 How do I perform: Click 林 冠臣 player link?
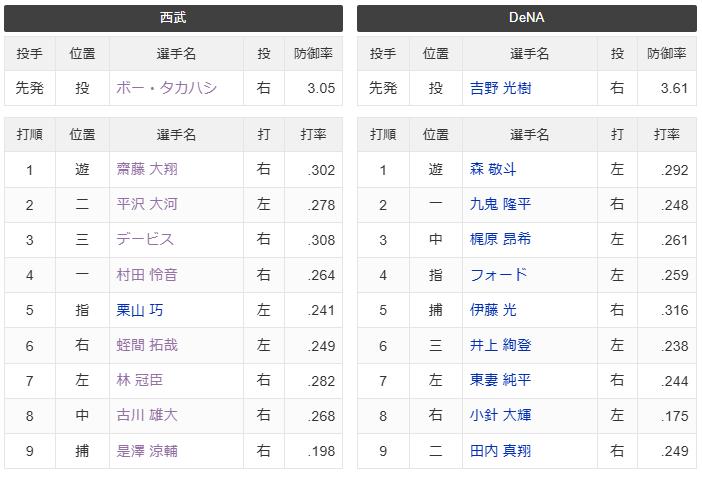(140, 380)
